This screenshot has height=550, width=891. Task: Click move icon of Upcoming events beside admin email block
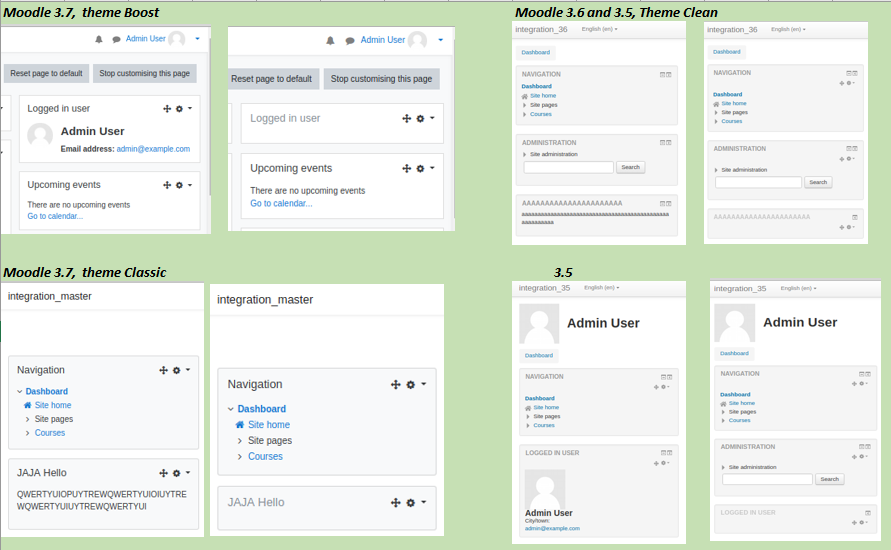(167, 185)
